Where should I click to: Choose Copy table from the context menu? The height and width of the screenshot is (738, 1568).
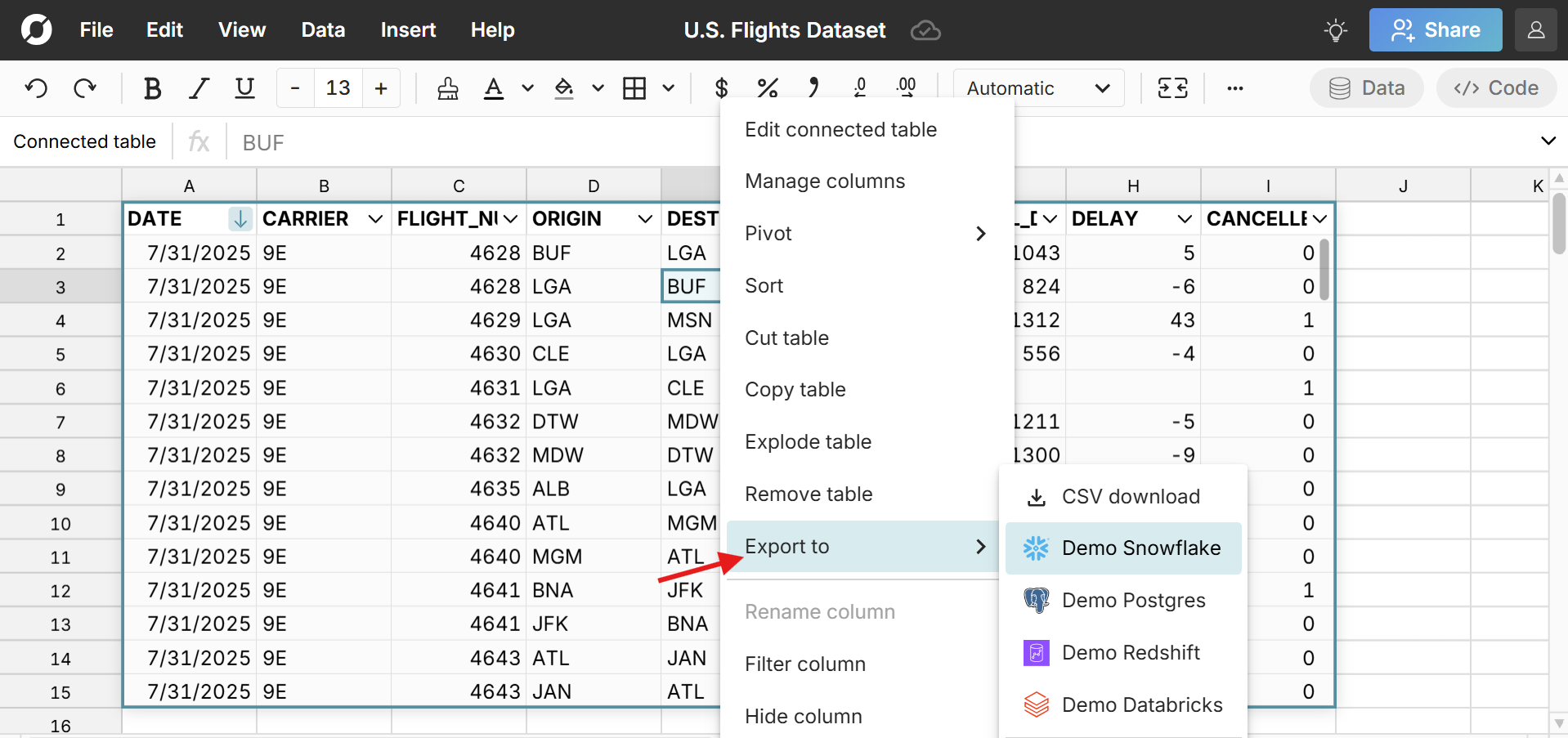click(795, 389)
